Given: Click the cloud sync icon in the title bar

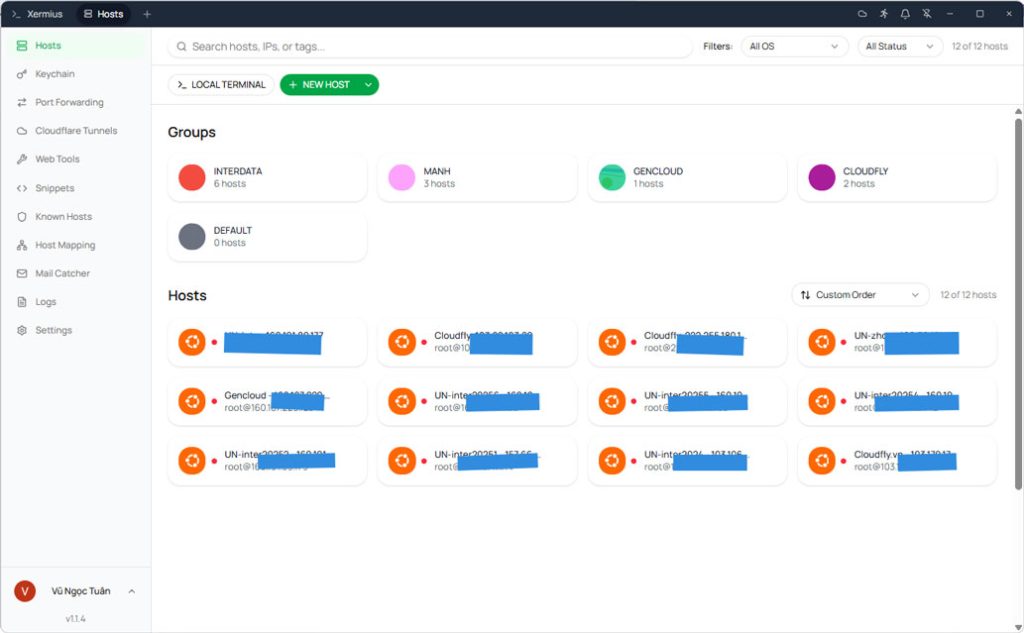Looking at the screenshot, I should [x=862, y=13].
